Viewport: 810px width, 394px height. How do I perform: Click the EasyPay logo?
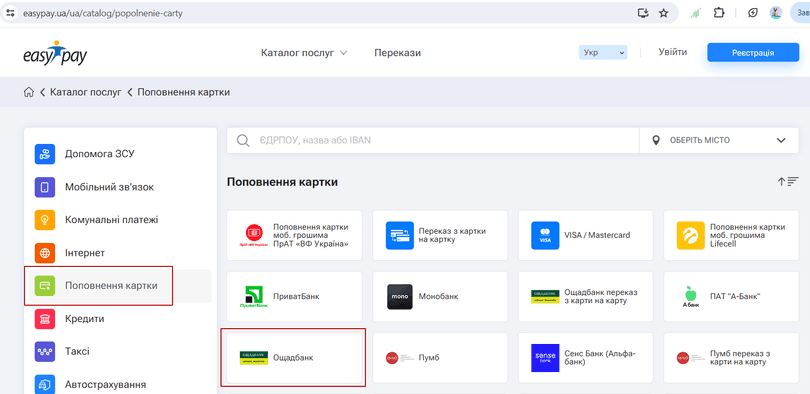tap(55, 53)
